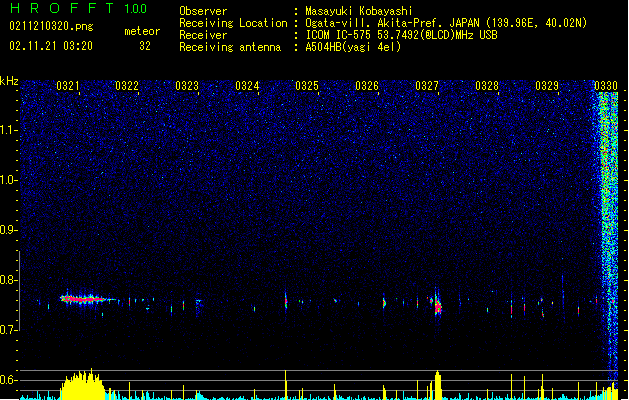The width and height of the screenshot is (629, 400).
Task: Select antenna text A504HB(yagi 4el)
Action: (353, 47)
